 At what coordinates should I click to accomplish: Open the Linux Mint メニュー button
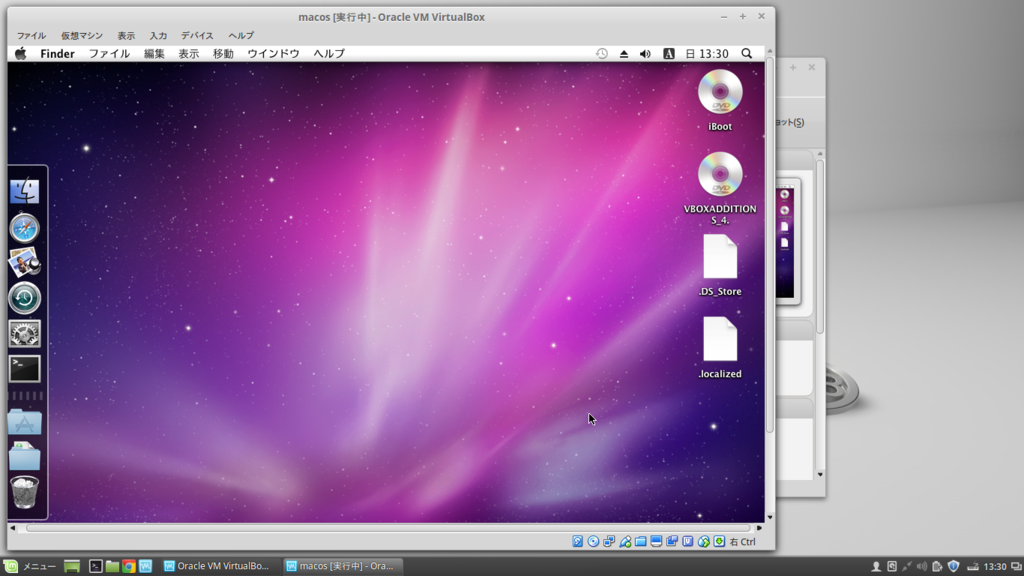tap(30, 566)
